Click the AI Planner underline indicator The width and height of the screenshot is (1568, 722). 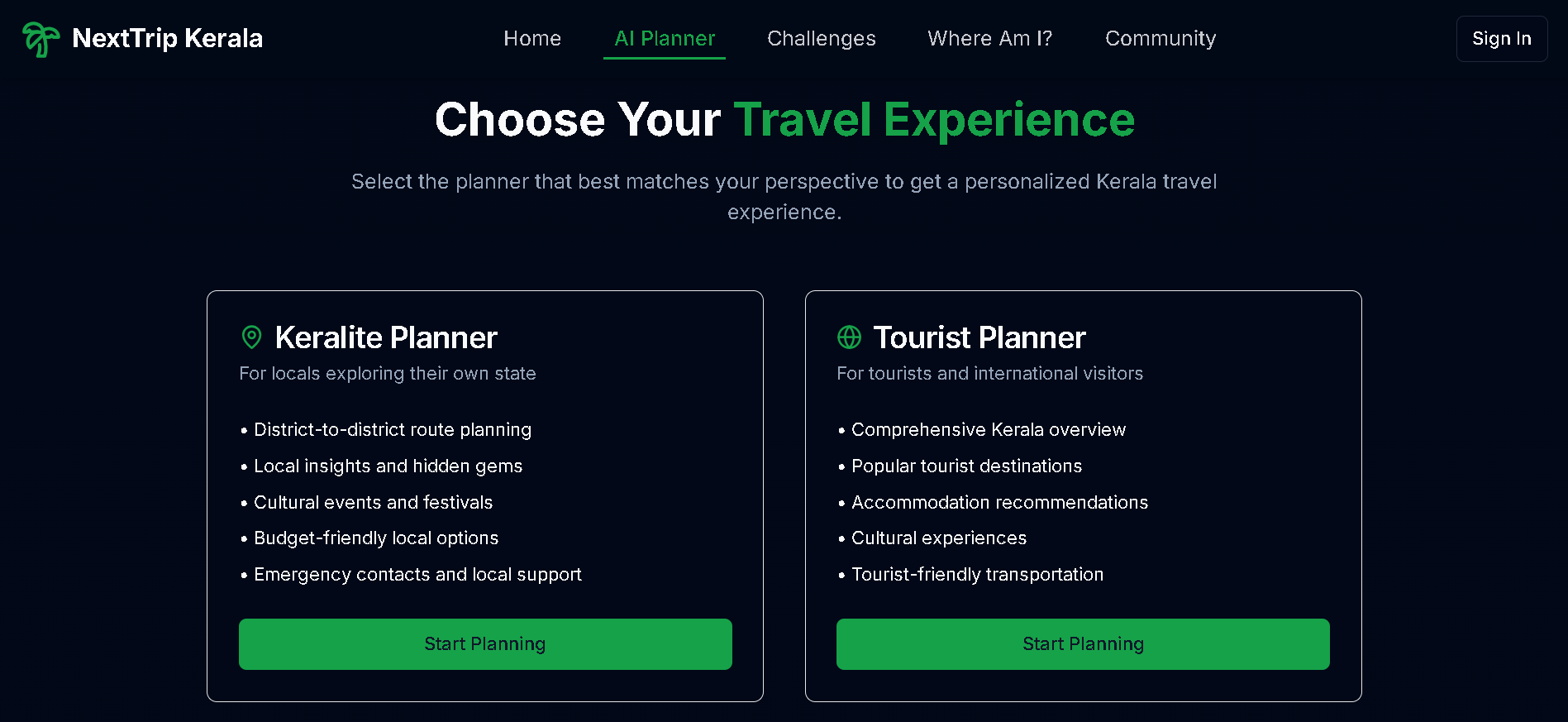point(664,59)
